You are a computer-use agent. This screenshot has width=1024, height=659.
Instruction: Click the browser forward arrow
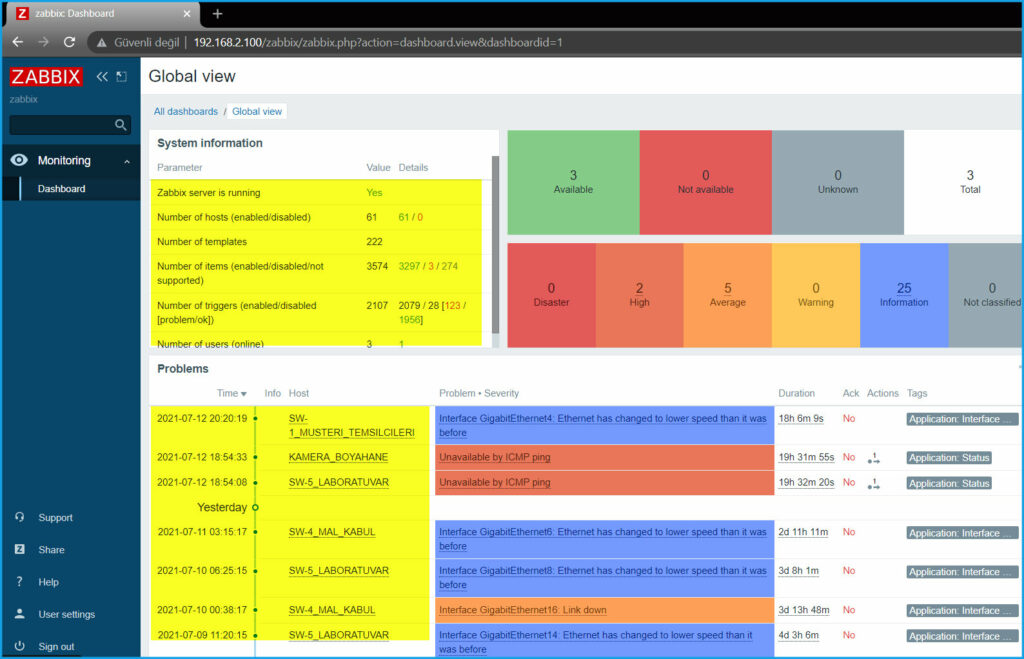pyautogui.click(x=43, y=42)
